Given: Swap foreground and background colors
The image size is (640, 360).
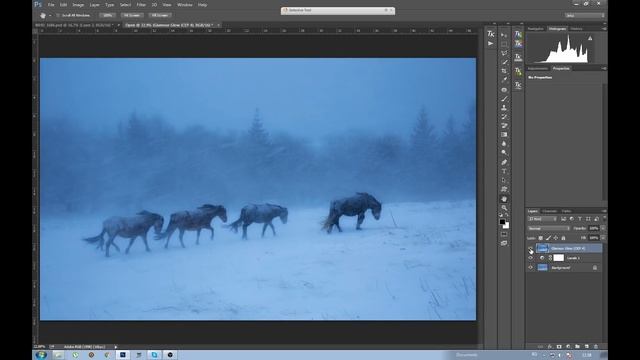Looking at the screenshot, I should (x=507, y=216).
